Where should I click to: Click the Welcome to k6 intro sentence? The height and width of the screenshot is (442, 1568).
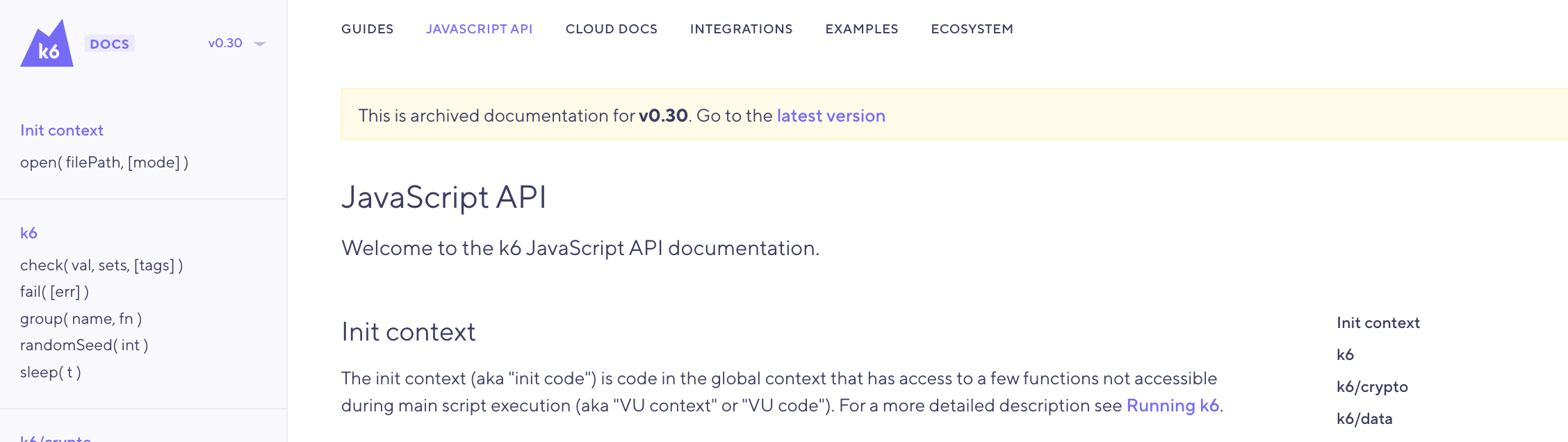(580, 248)
